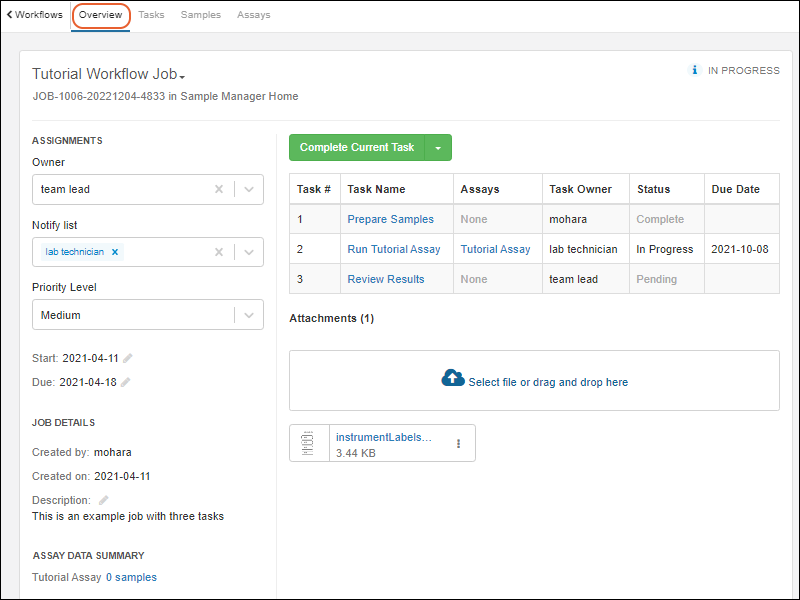Click the cloud upload icon
Screen dimensions: 800x600
[453, 379]
